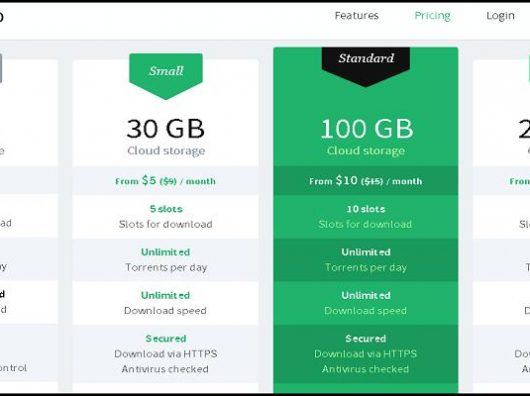Click the black Standard plan badge
530x396 pixels.
point(366,67)
